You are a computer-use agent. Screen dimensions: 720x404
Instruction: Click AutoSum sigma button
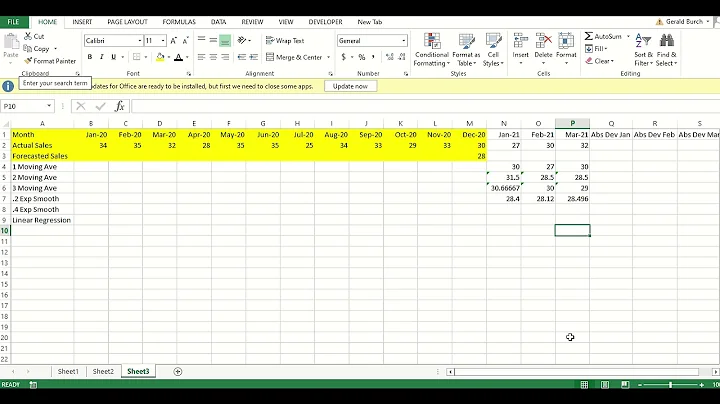pyautogui.click(x=603, y=36)
